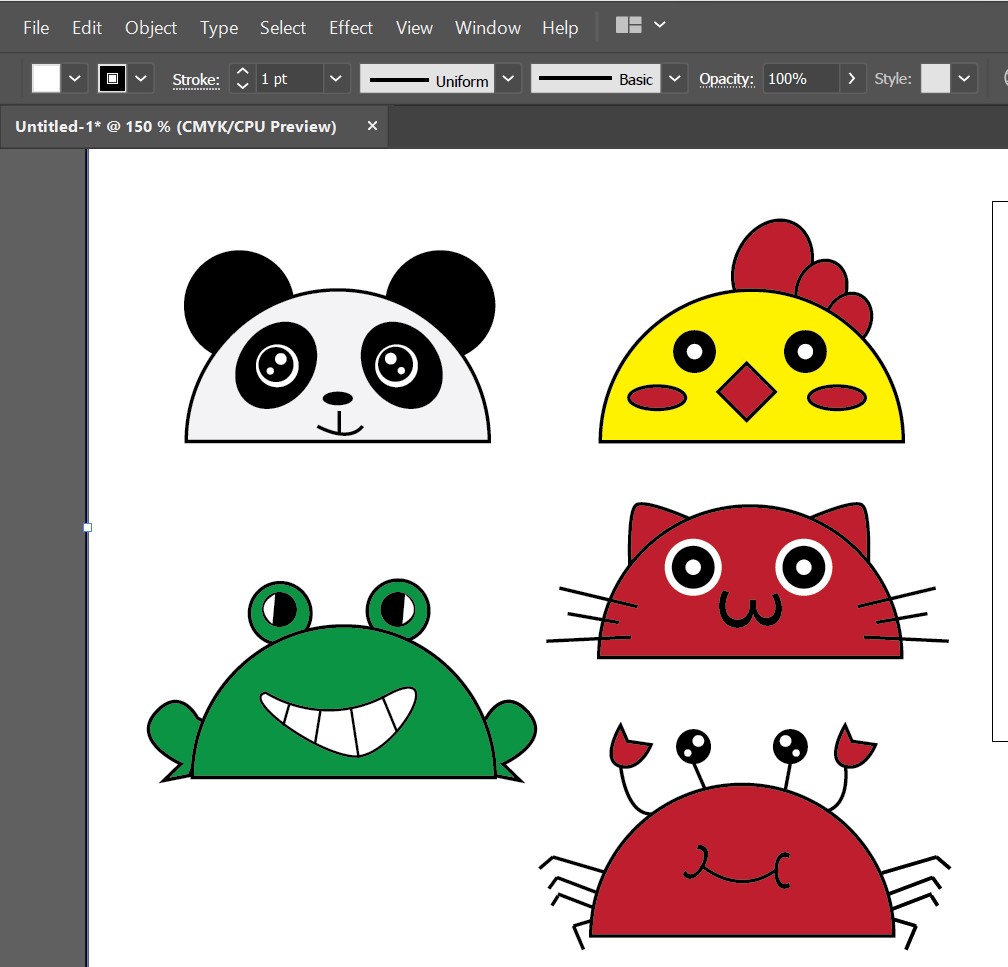The height and width of the screenshot is (967, 1008).
Task: Expand the stroke weight dropdown
Action: [x=336, y=78]
